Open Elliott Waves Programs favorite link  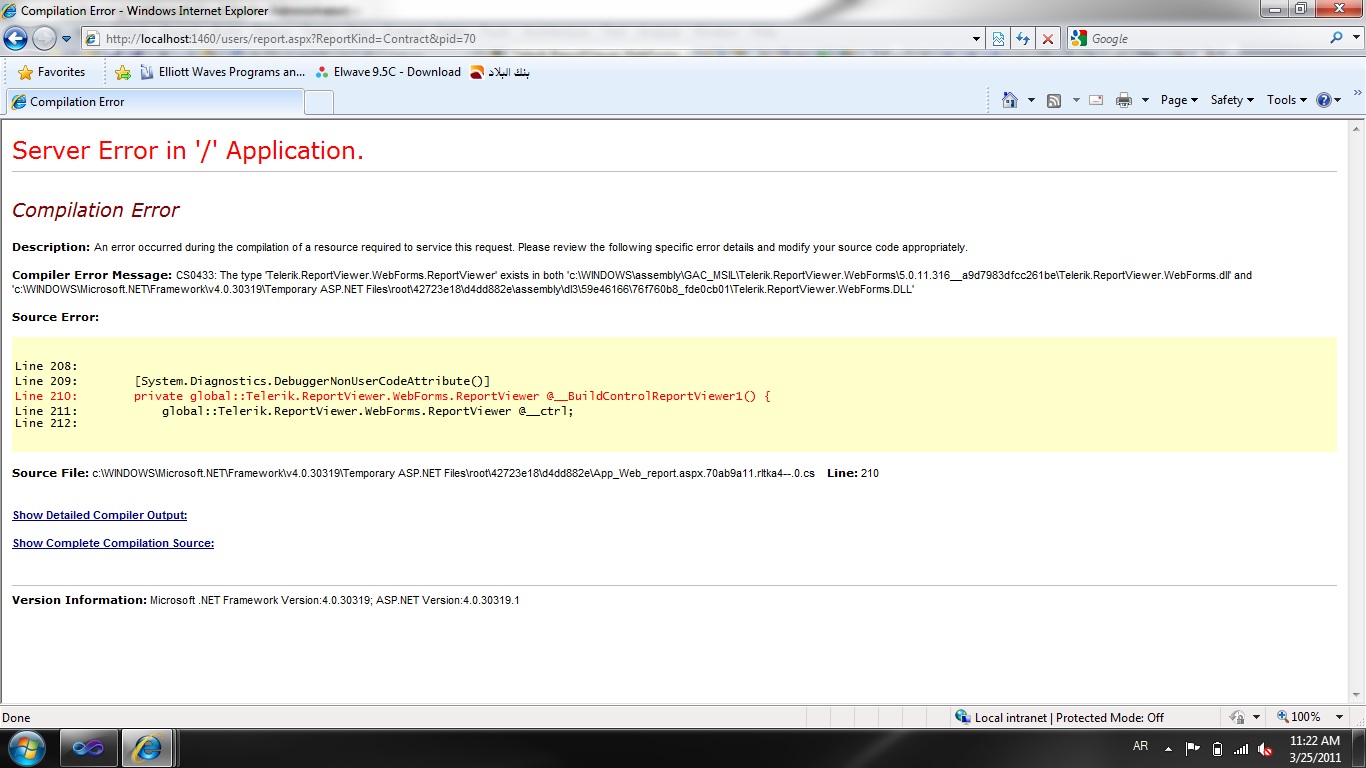click(x=222, y=72)
